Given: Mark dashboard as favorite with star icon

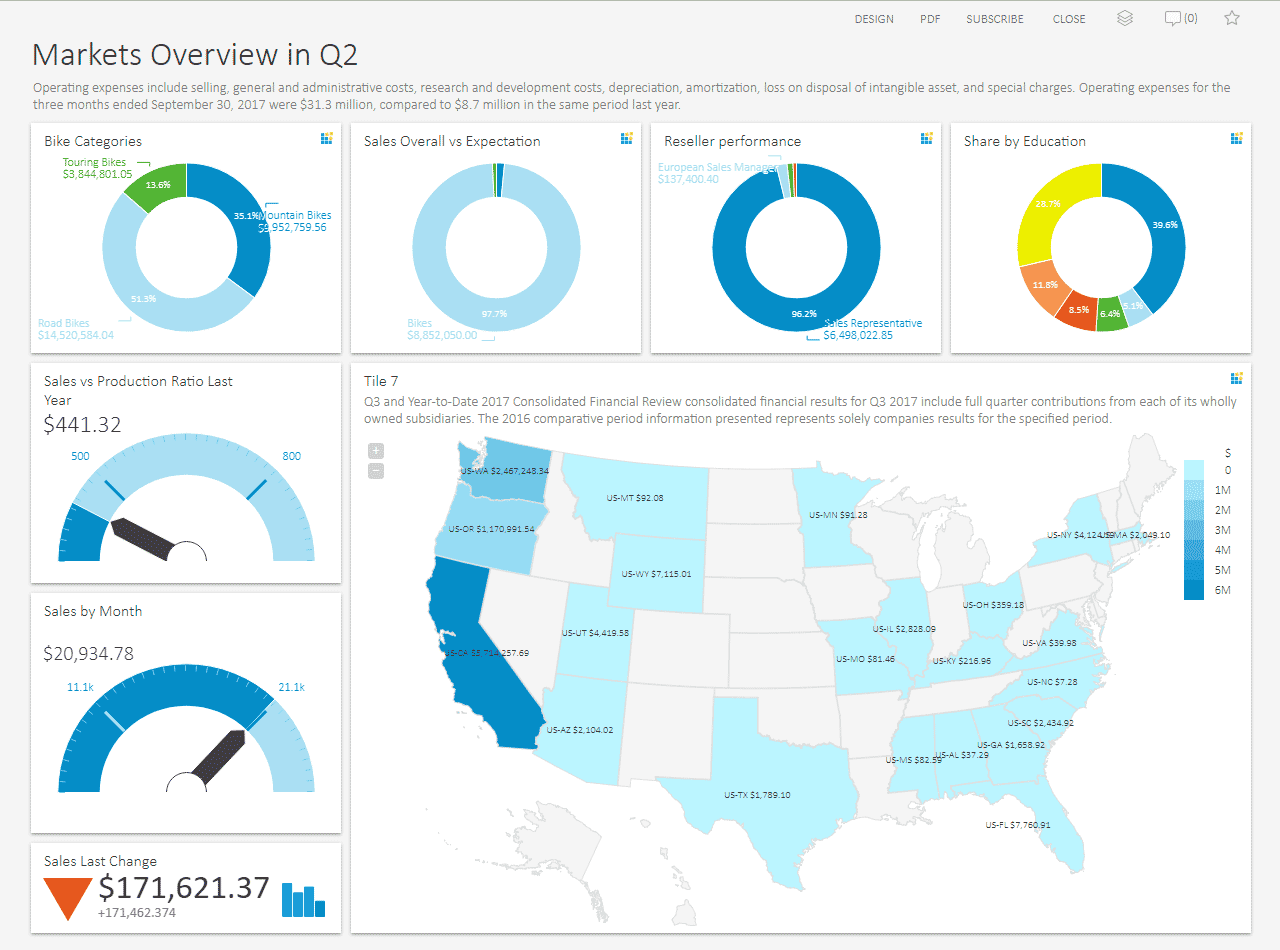Looking at the screenshot, I should pos(1232,18).
